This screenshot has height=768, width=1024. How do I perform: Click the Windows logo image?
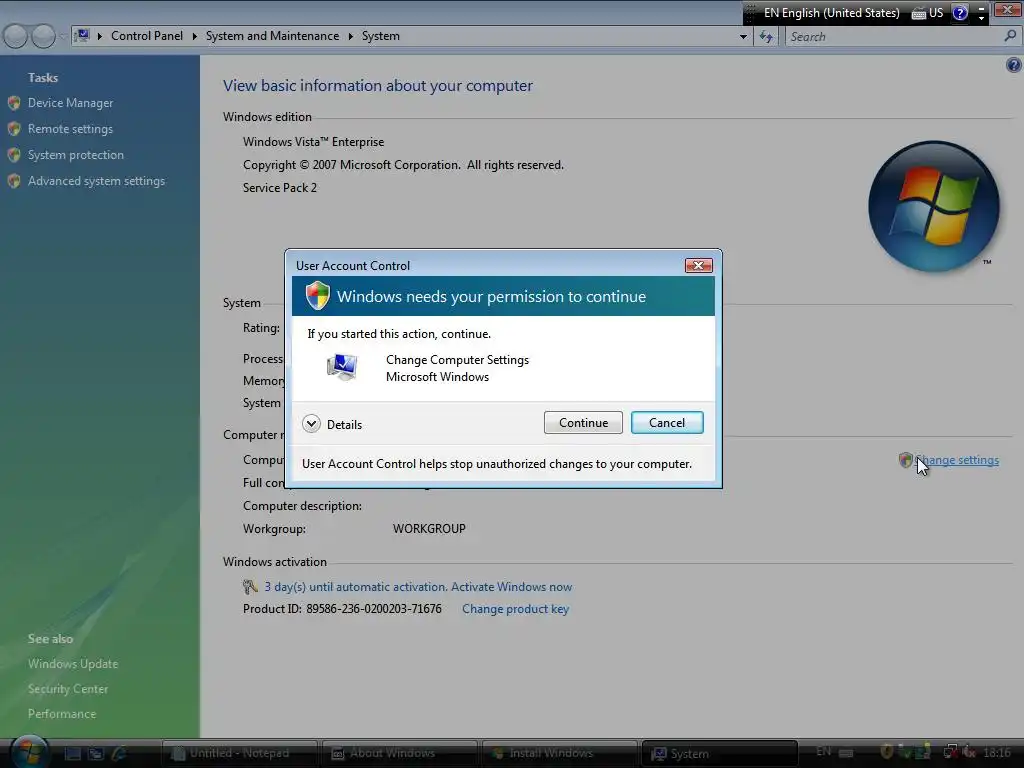tap(934, 206)
